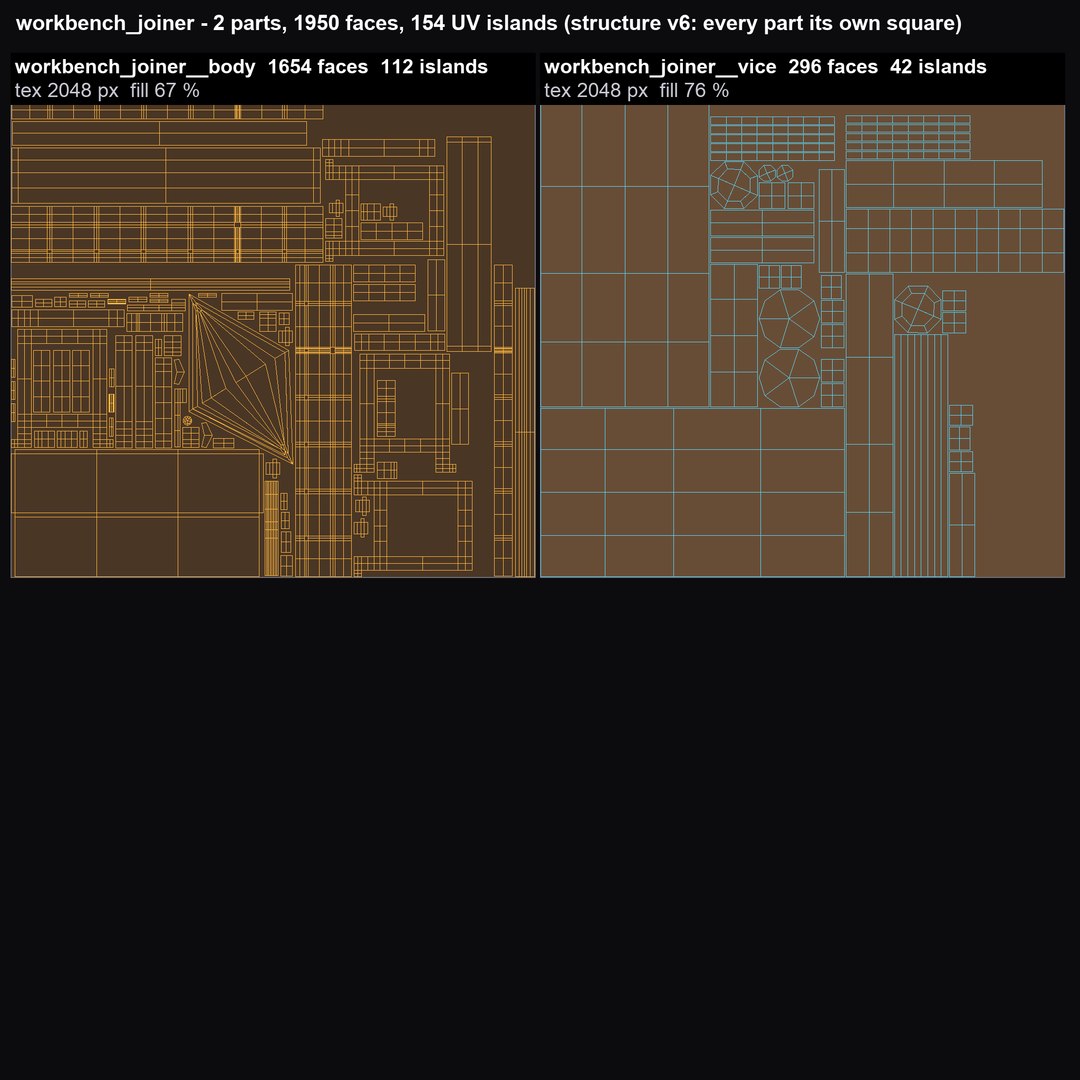Viewport: 1080px width, 1080px height.
Task: Select the 'fill 67 %' value
Action: coord(165,90)
